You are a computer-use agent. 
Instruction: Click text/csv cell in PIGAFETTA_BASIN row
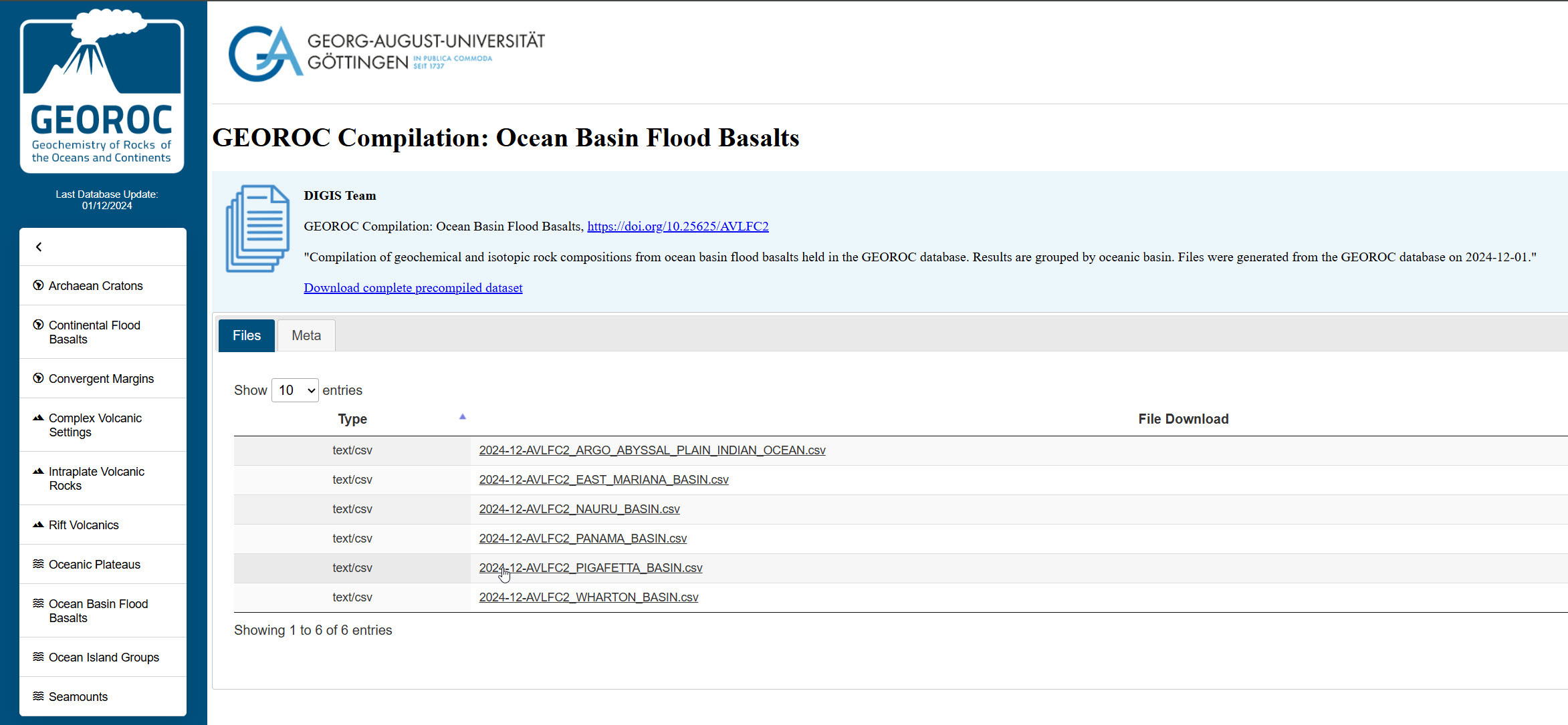click(x=352, y=568)
